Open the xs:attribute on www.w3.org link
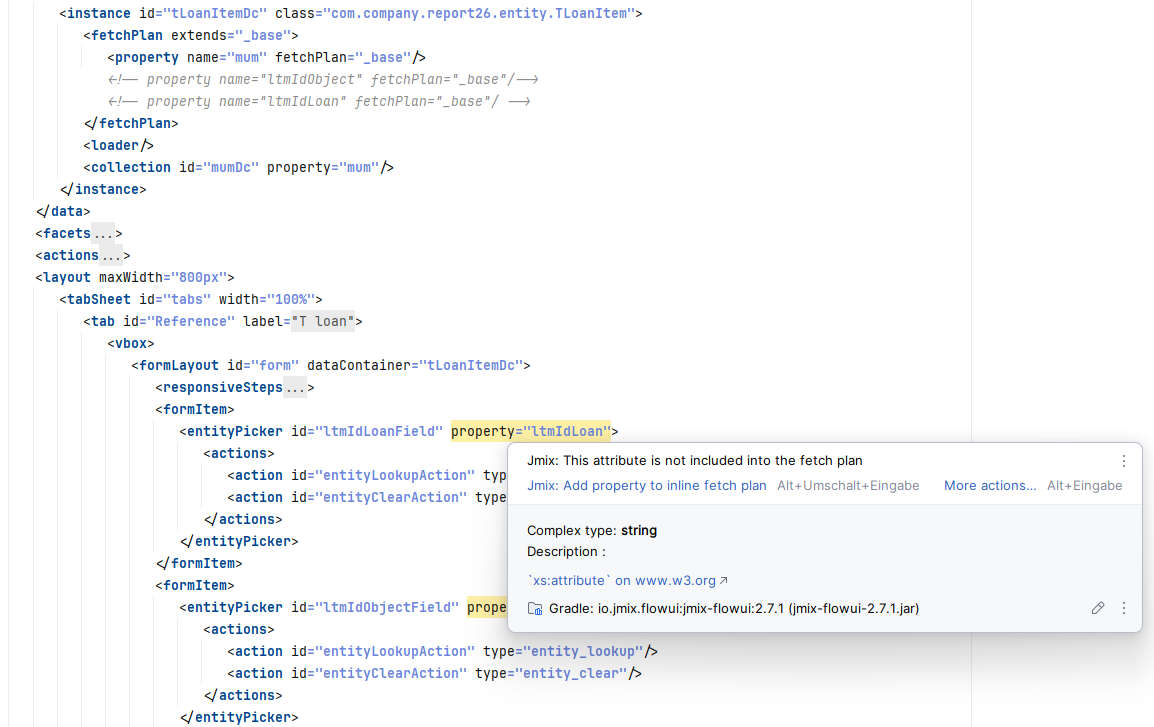The width and height of the screenshot is (1154, 727). (627, 580)
